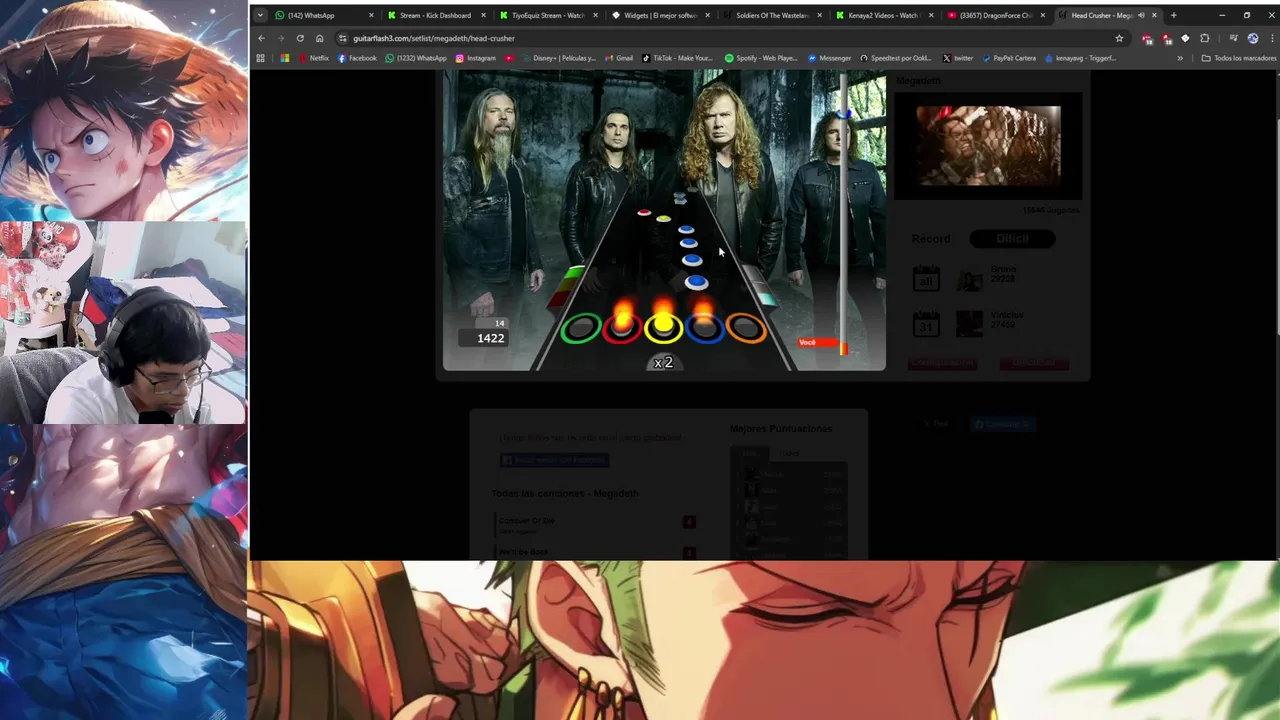Open the browser profile avatar
The height and width of the screenshot is (720, 1280).
[1253, 38]
